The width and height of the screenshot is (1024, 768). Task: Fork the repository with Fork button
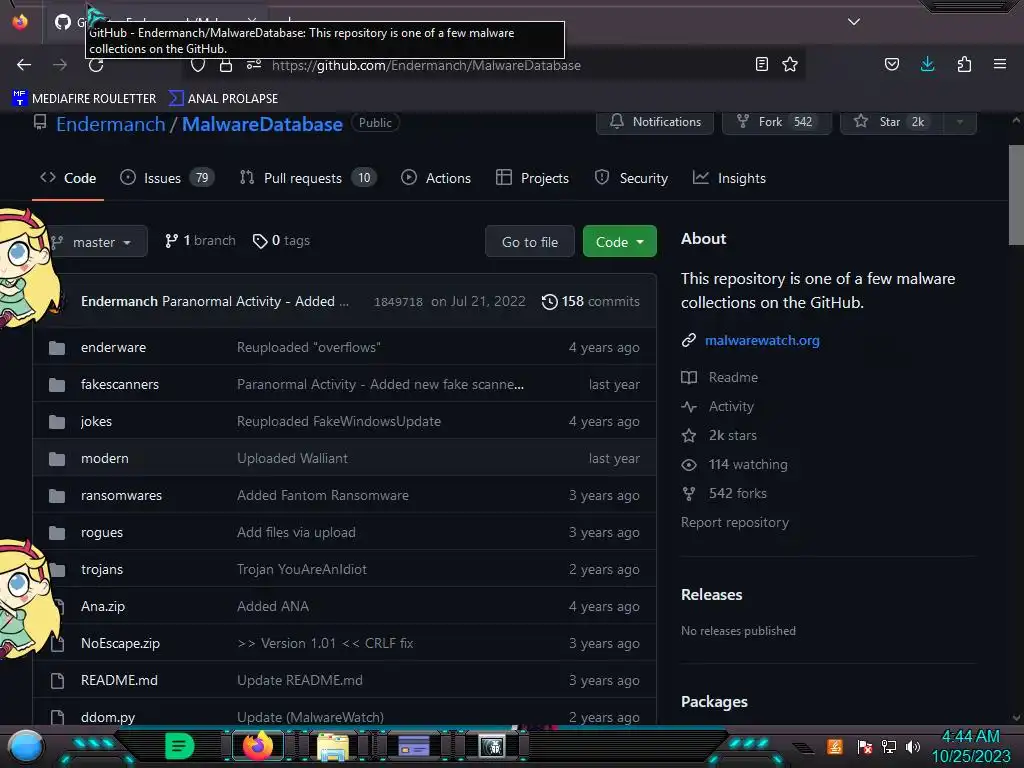[776, 122]
